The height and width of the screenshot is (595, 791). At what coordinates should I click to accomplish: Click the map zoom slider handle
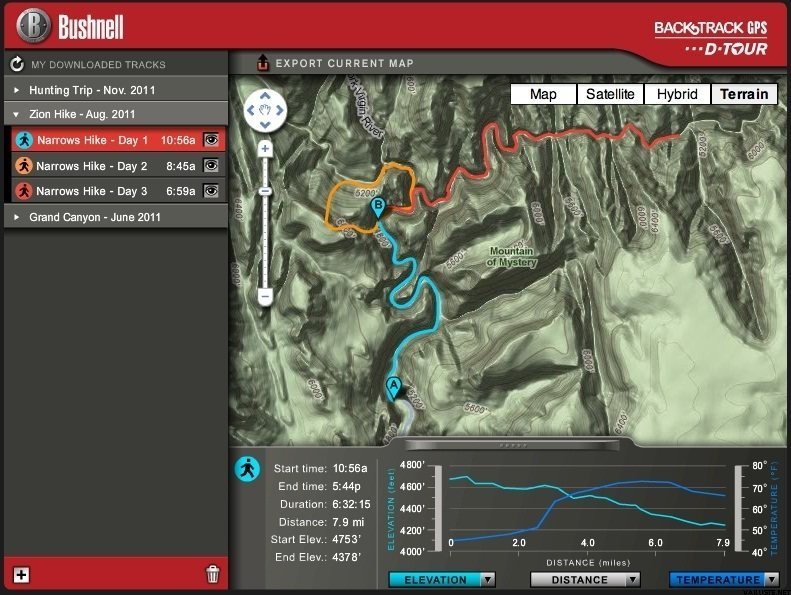click(x=265, y=191)
